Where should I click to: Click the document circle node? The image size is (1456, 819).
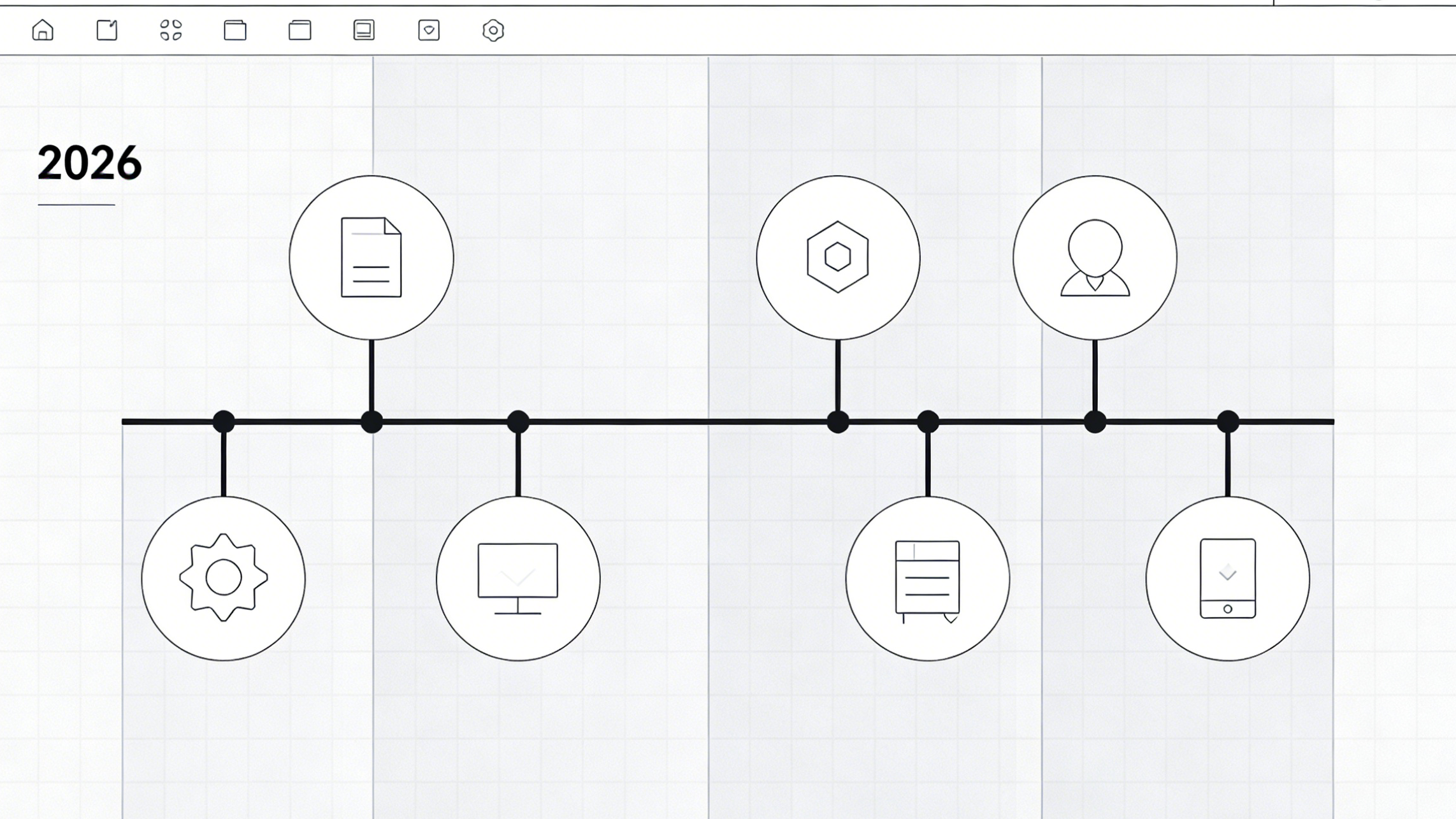(371, 257)
